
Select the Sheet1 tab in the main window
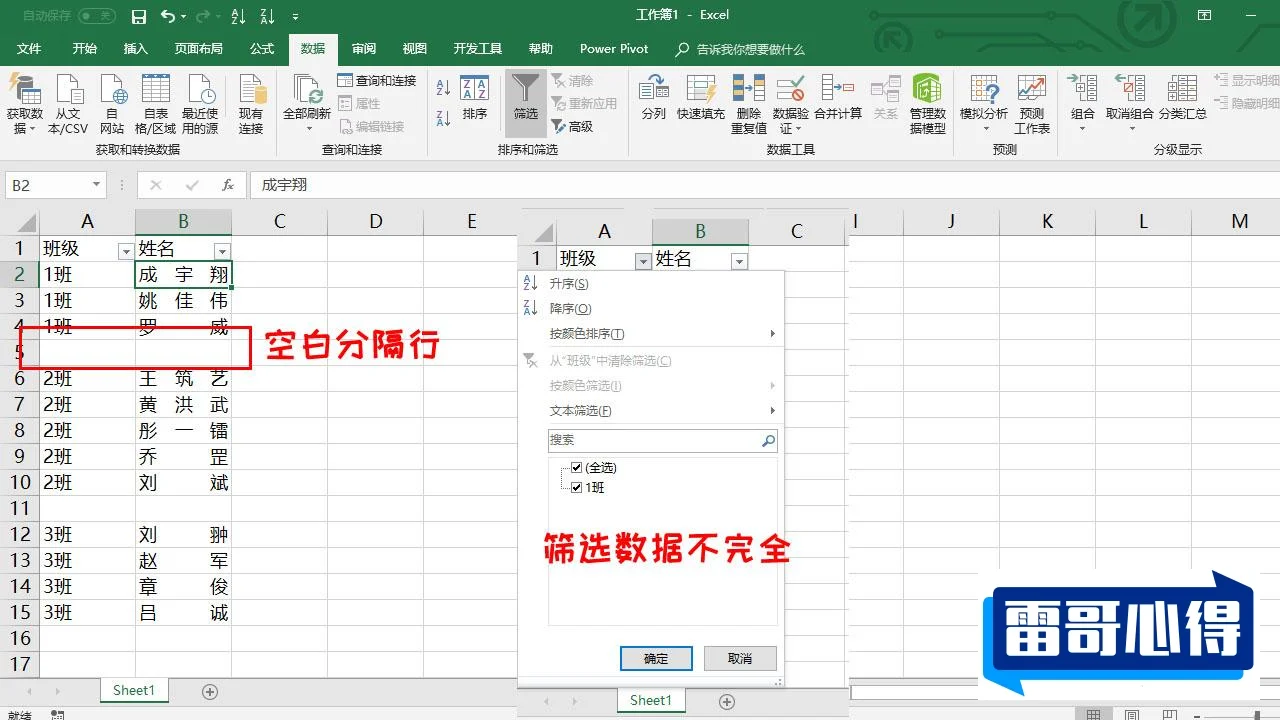pyautogui.click(x=134, y=690)
